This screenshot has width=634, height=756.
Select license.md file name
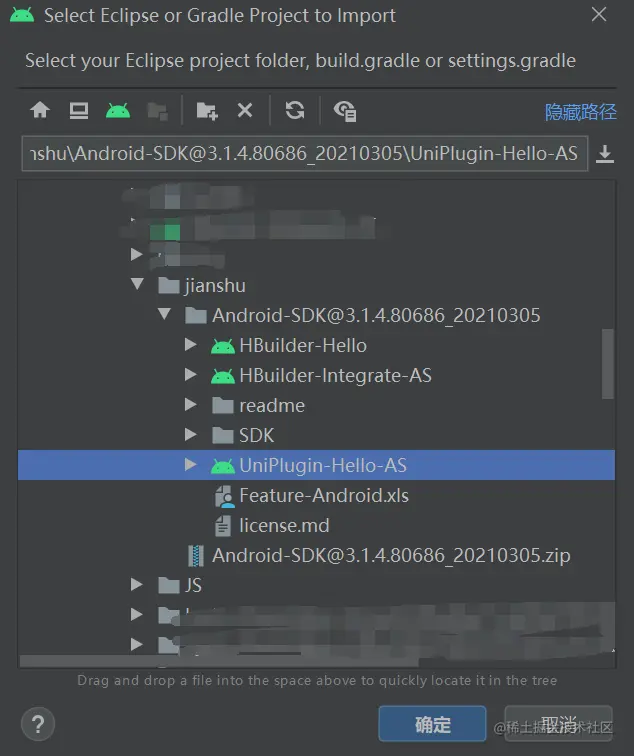pos(284,526)
